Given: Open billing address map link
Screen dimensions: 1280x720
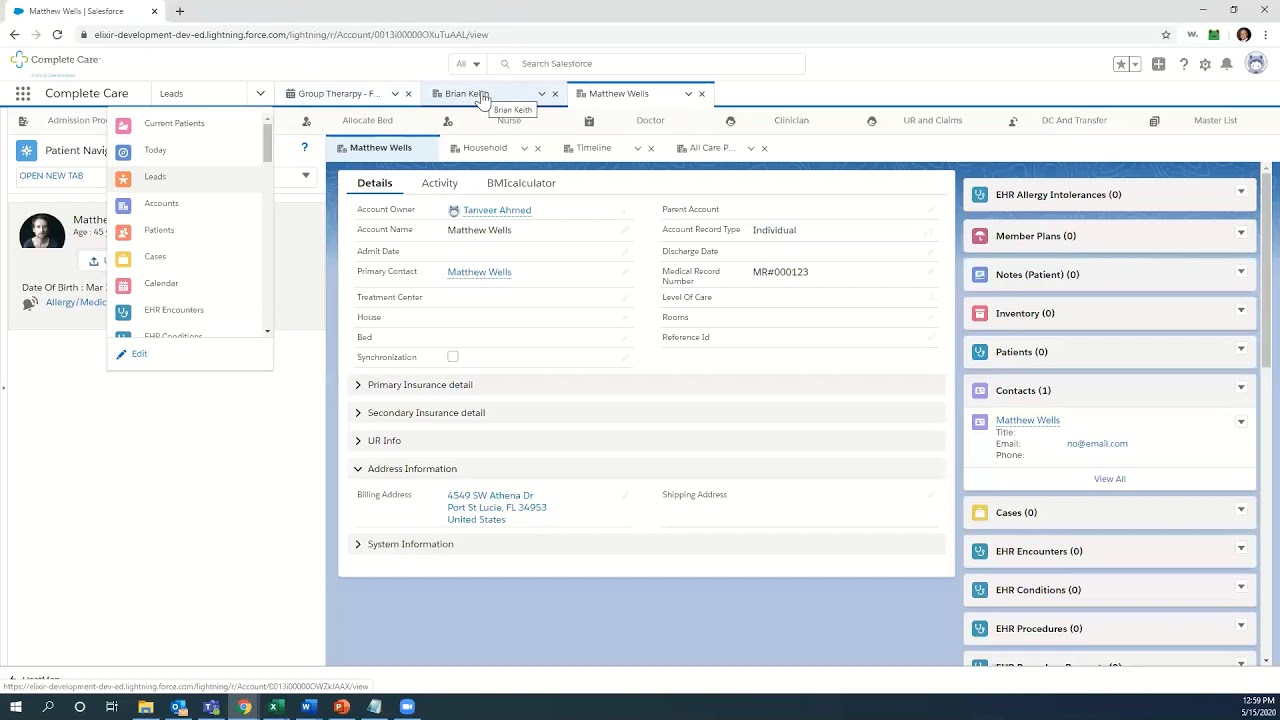Looking at the screenshot, I should click(x=497, y=507).
